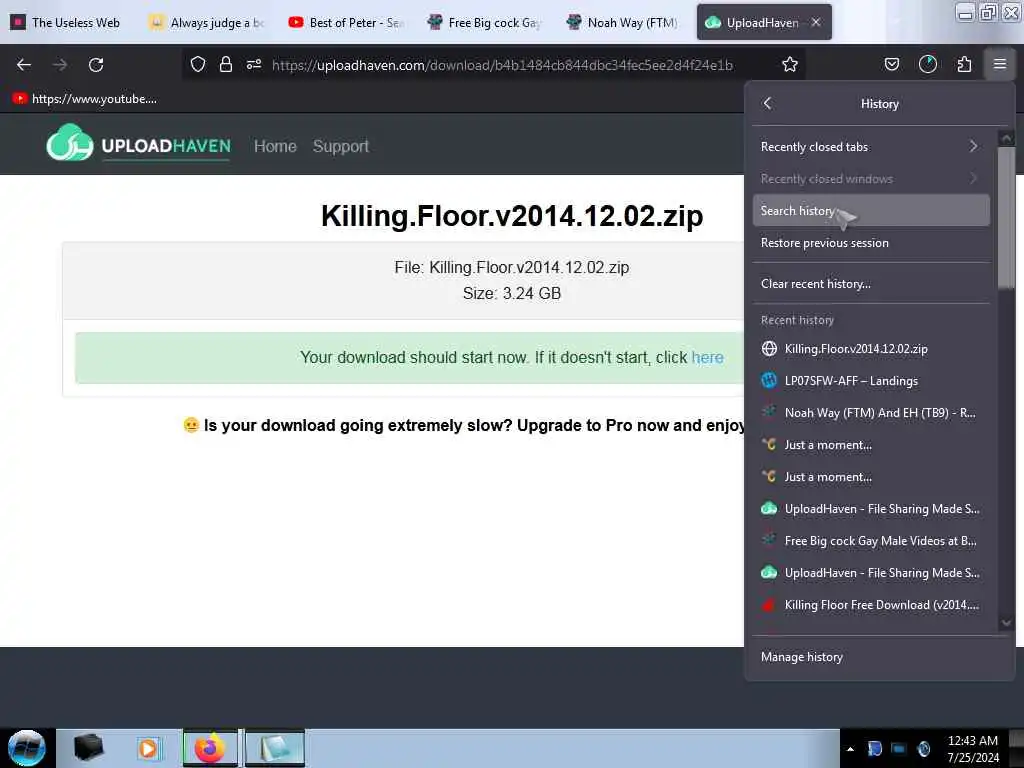Click the forward navigation arrow
This screenshot has height=768, width=1024.
59,65
